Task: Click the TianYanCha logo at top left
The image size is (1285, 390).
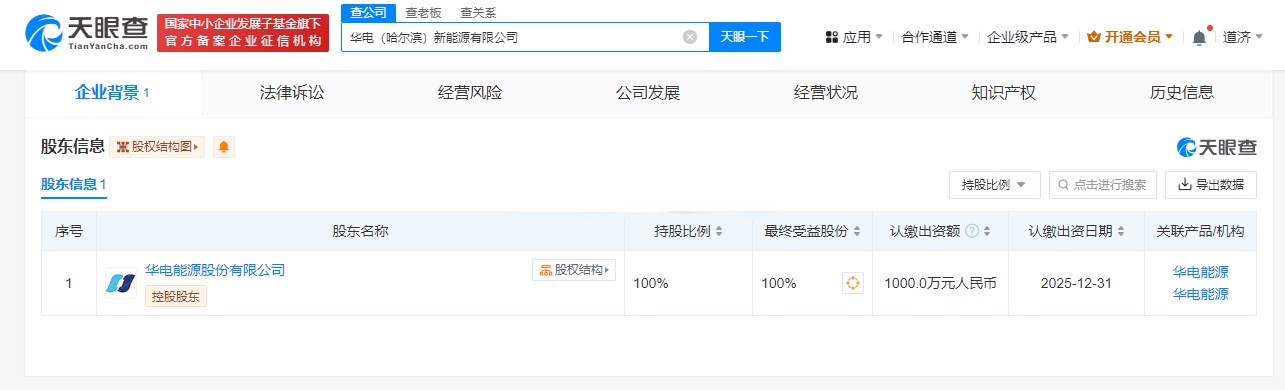Action: [x=87, y=33]
